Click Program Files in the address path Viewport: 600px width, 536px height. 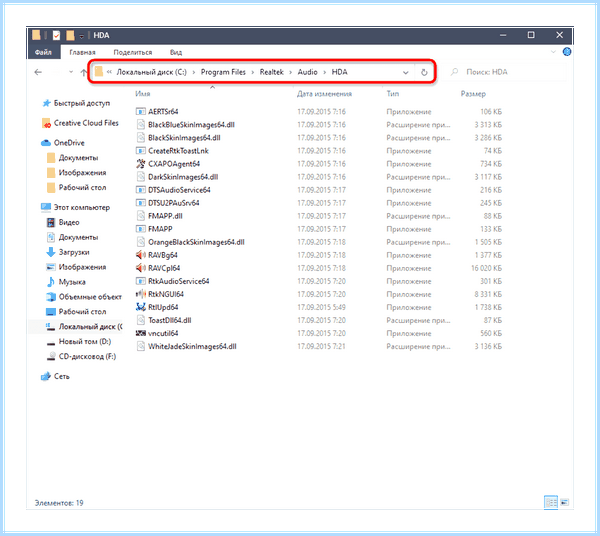pos(223,72)
